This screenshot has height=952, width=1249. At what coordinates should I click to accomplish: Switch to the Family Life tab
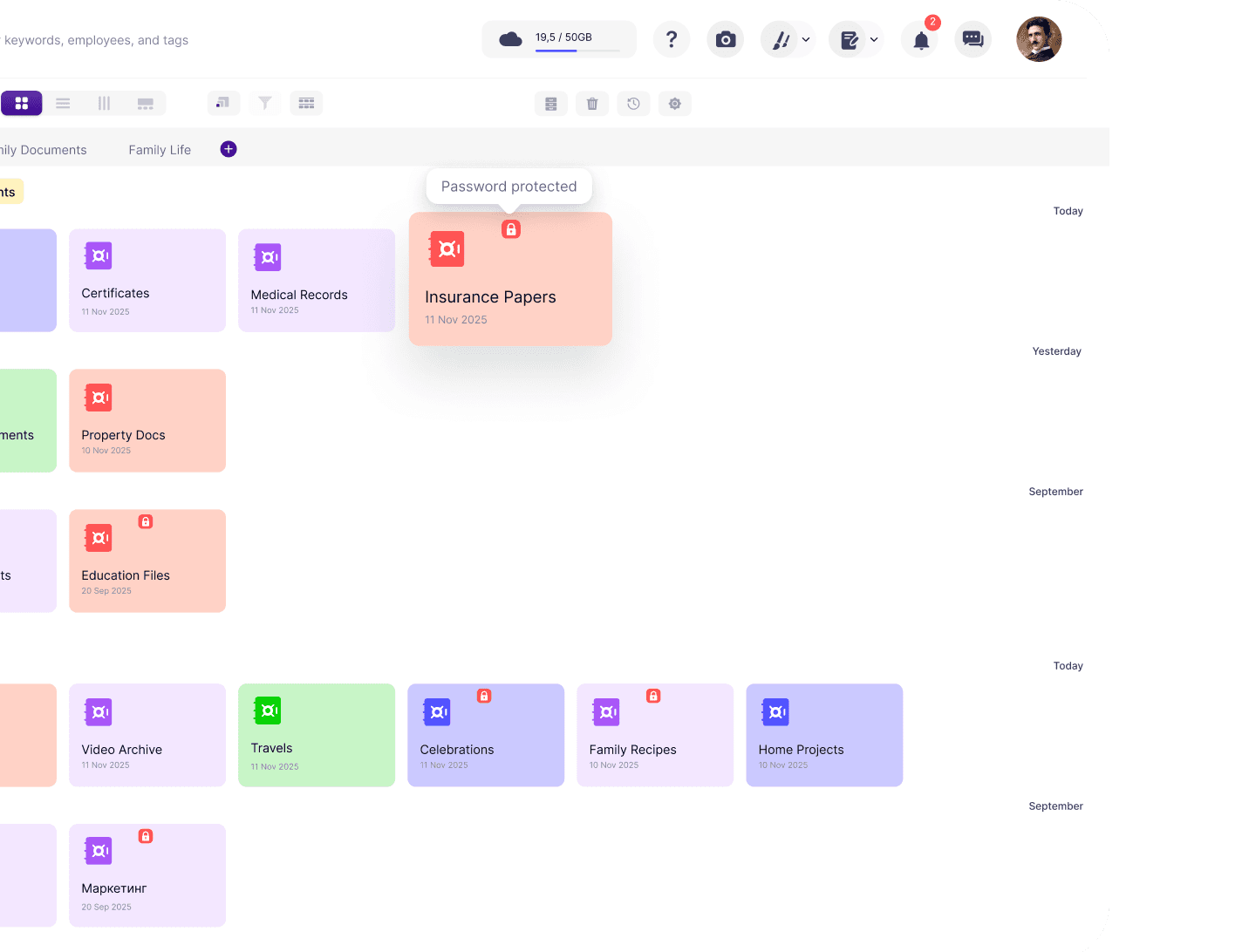click(x=160, y=150)
